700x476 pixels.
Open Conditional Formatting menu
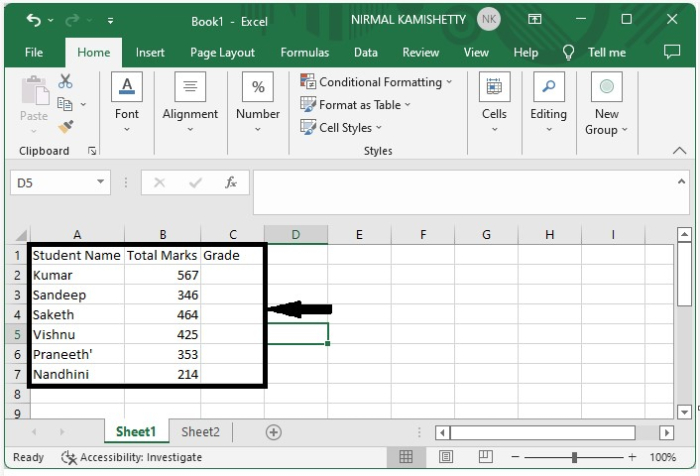(376, 82)
